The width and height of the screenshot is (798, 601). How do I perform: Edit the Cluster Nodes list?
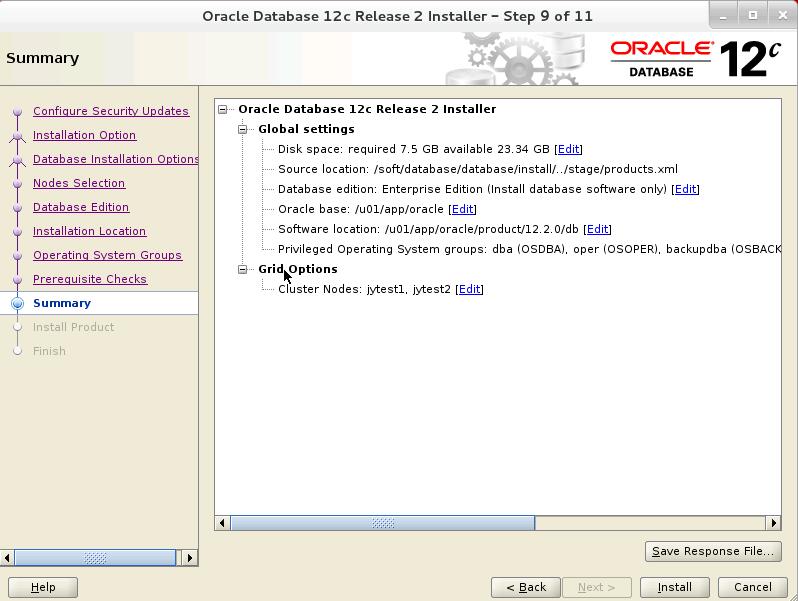coord(470,289)
